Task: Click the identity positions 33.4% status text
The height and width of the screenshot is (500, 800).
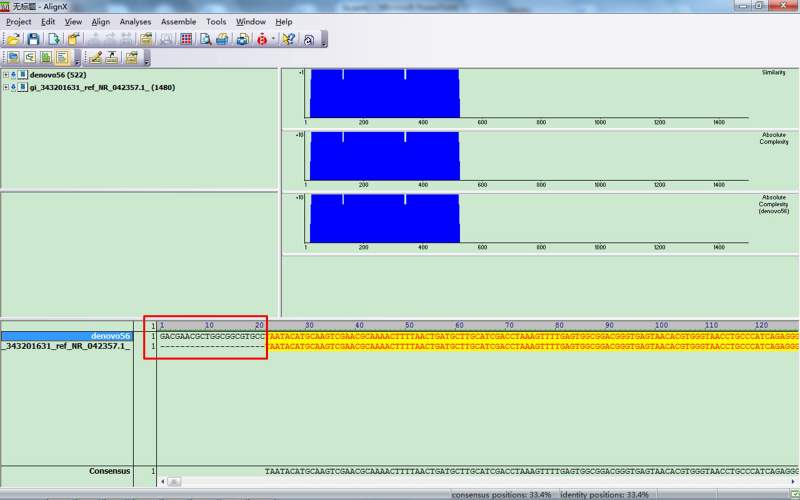Action: (604, 494)
